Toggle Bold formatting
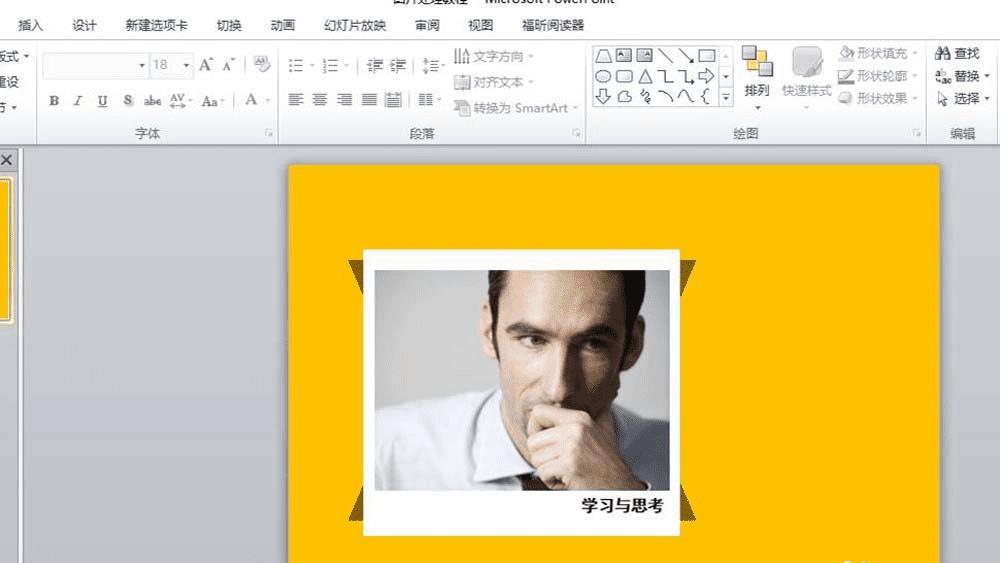Viewport: 1000px width, 563px height. 54,101
